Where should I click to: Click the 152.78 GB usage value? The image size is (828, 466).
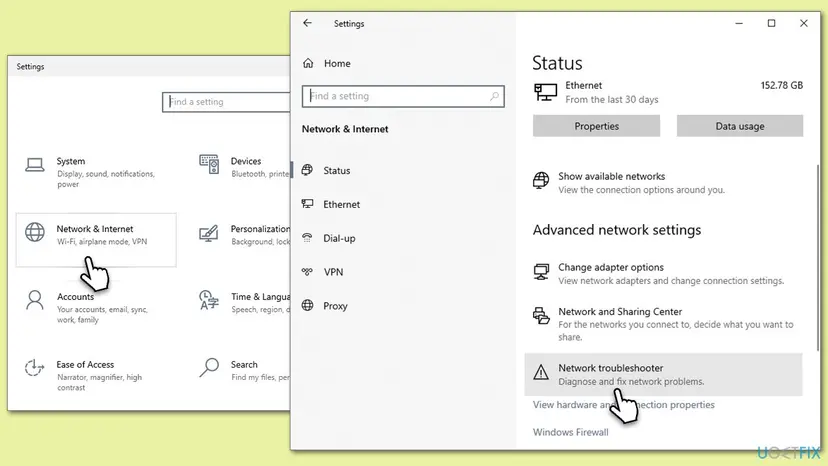(x=782, y=85)
